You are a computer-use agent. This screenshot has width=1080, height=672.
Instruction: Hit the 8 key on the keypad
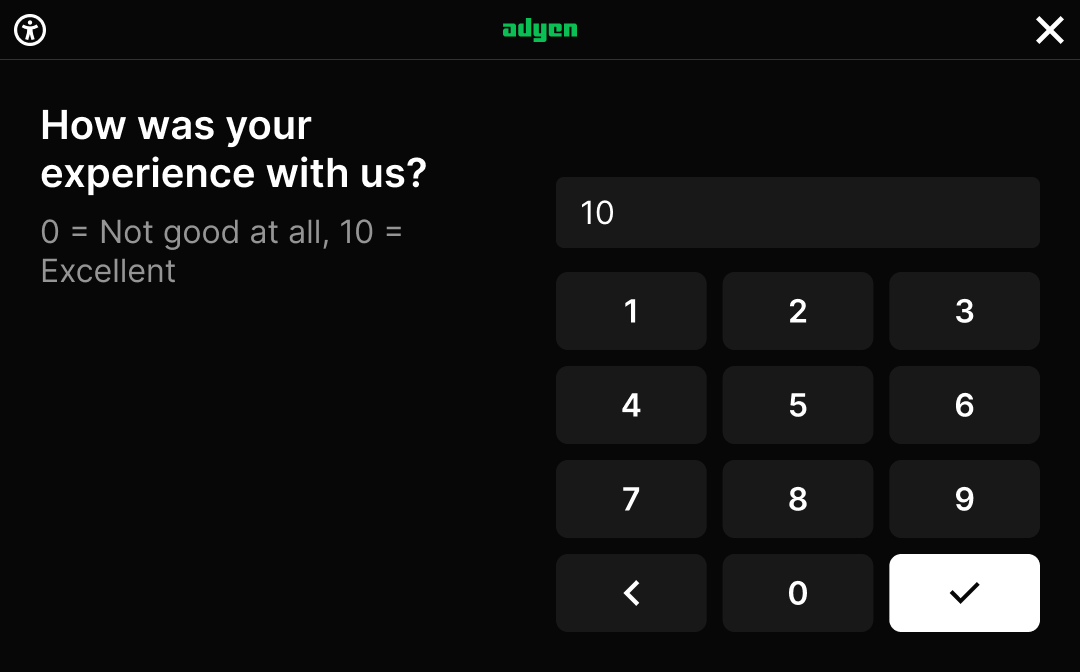click(798, 499)
